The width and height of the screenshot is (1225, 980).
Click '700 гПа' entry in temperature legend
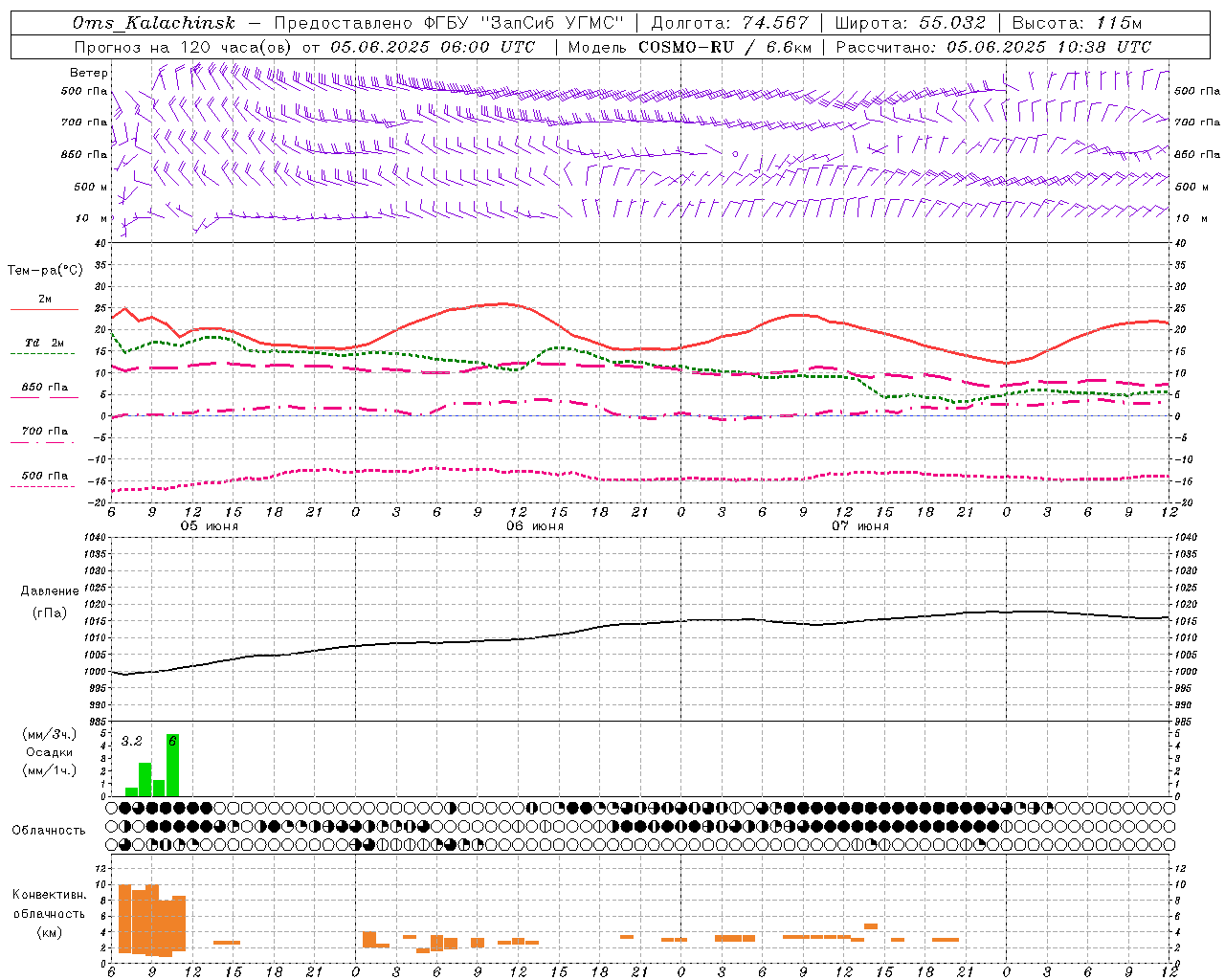(45, 432)
